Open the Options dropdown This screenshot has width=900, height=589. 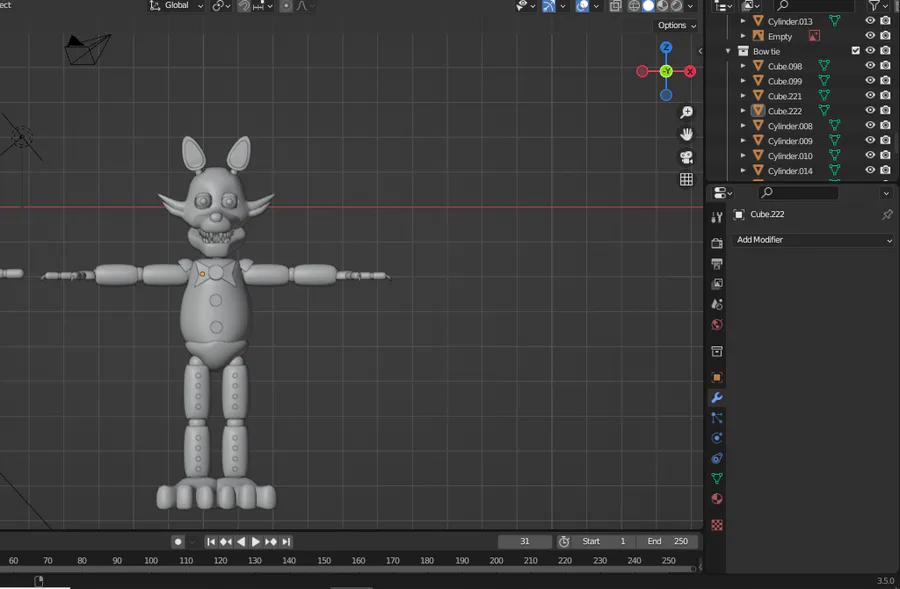coord(677,25)
